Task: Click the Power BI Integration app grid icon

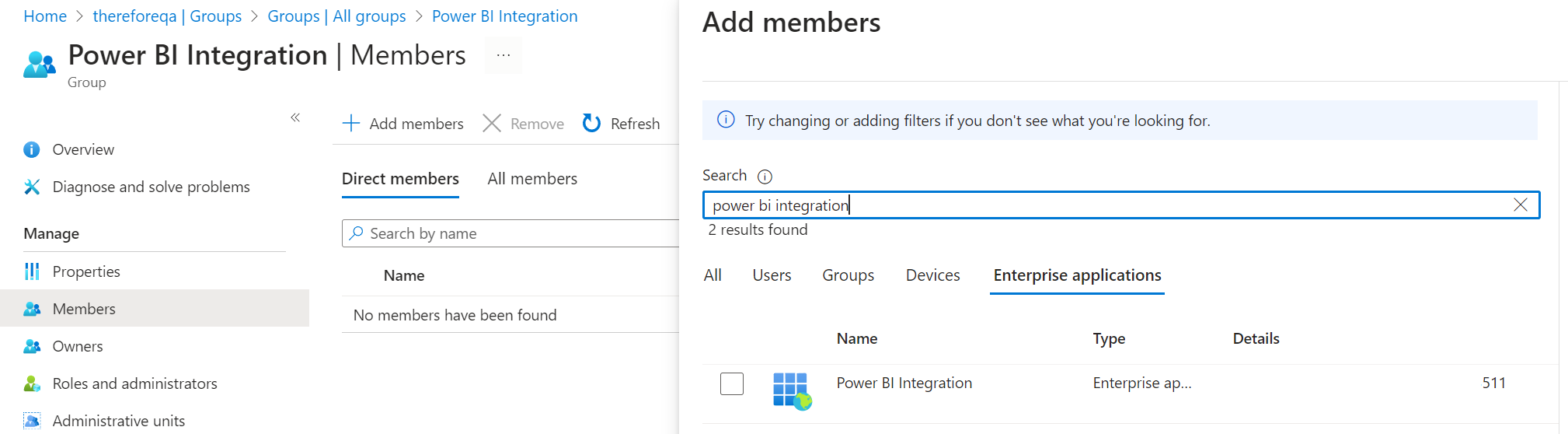Action: click(792, 390)
